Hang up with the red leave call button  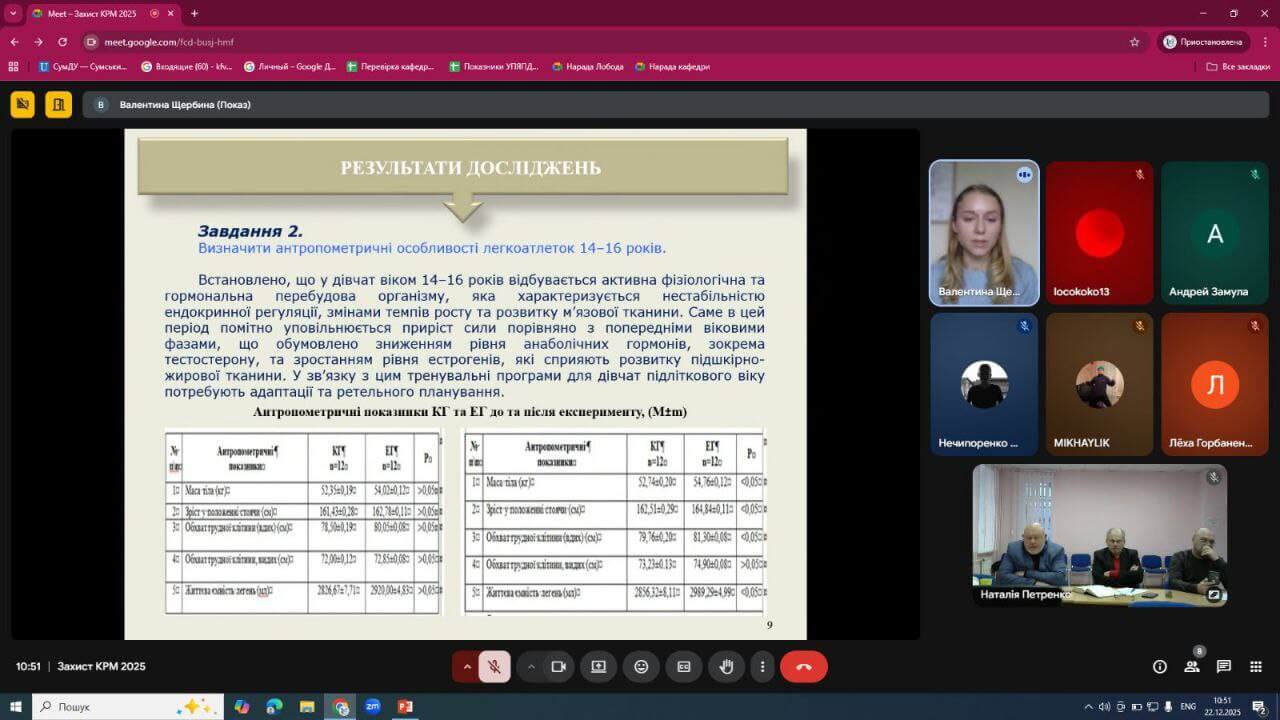coord(803,667)
